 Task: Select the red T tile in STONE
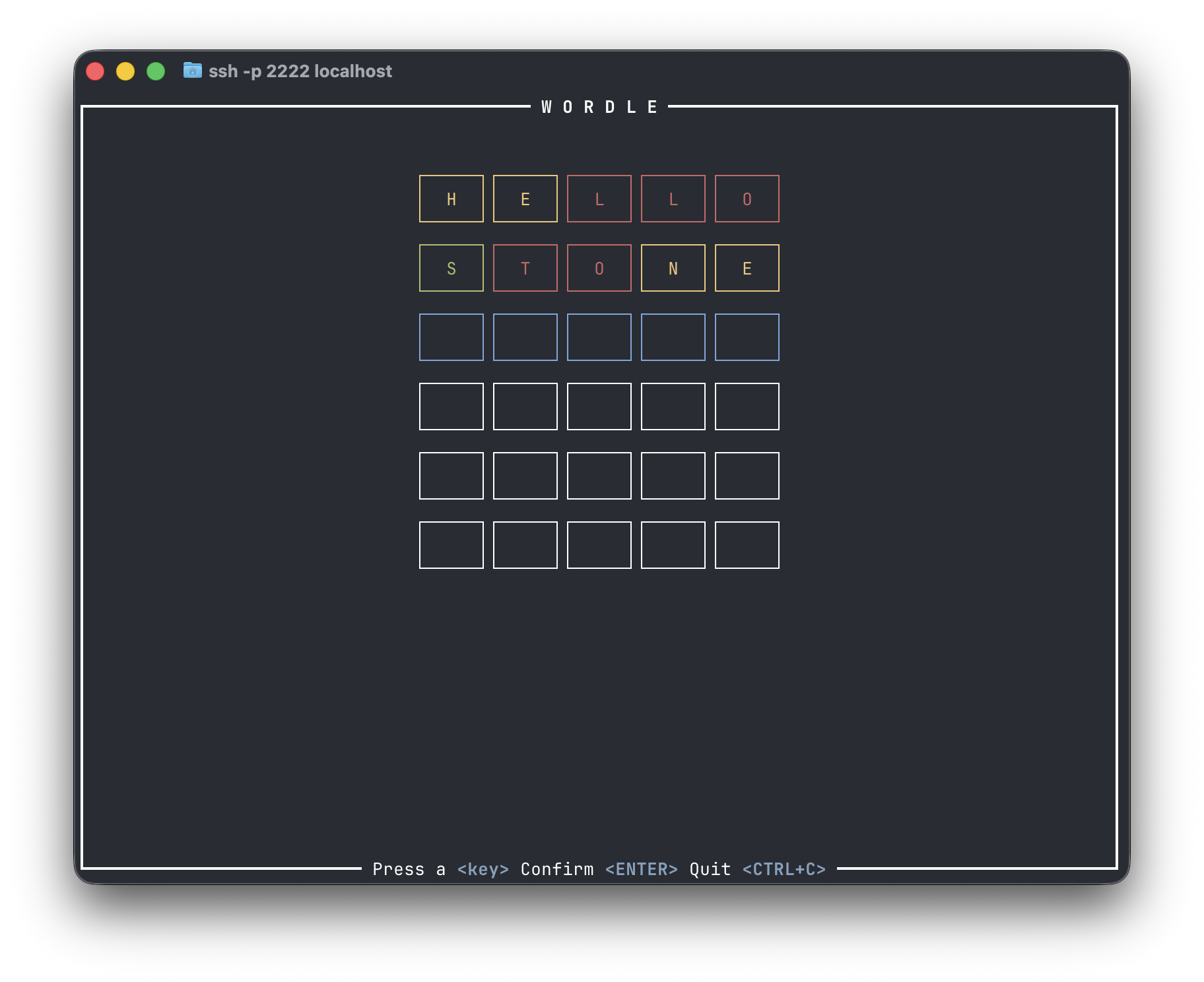pos(525,268)
